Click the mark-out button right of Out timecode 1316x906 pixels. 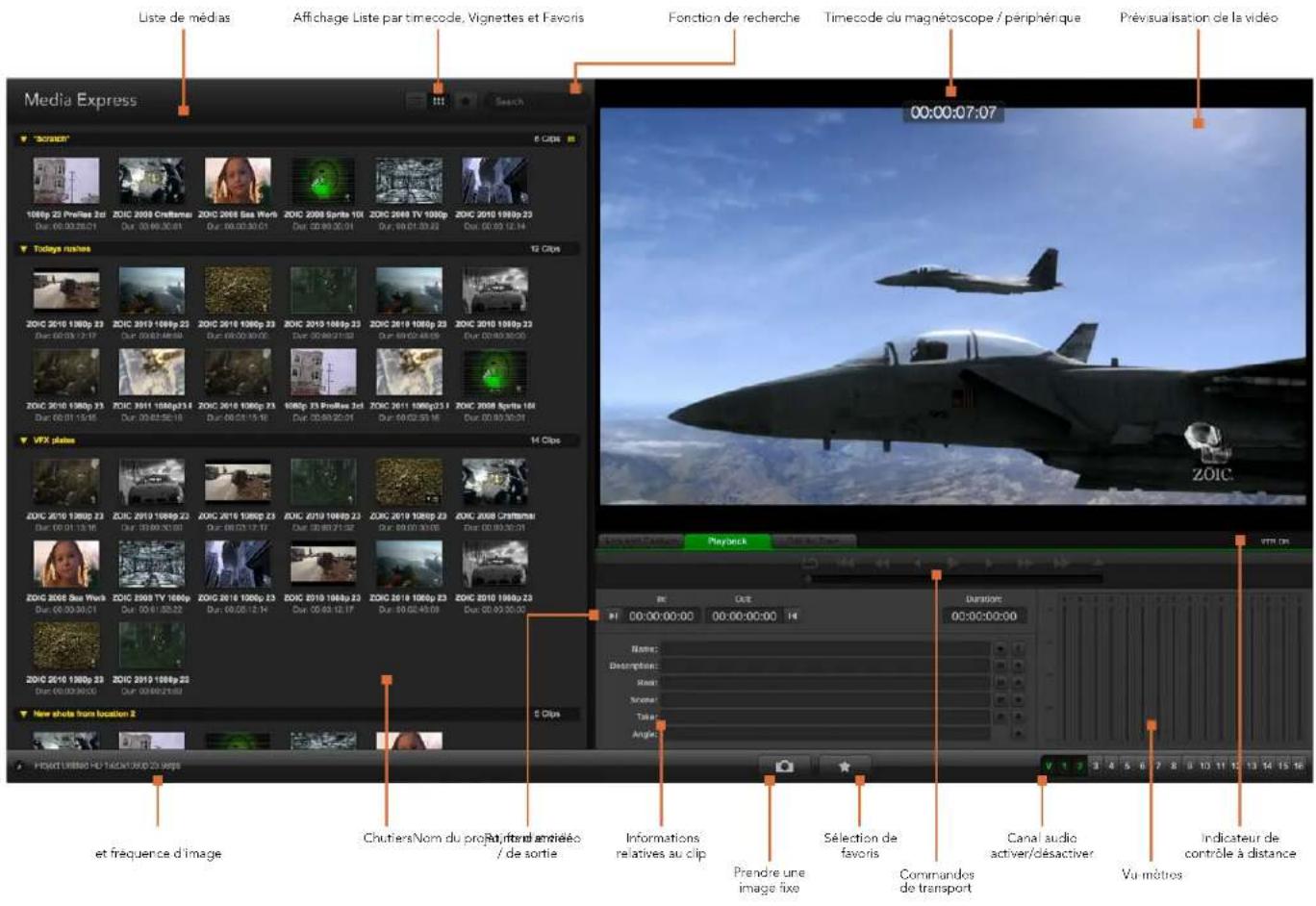(793, 617)
